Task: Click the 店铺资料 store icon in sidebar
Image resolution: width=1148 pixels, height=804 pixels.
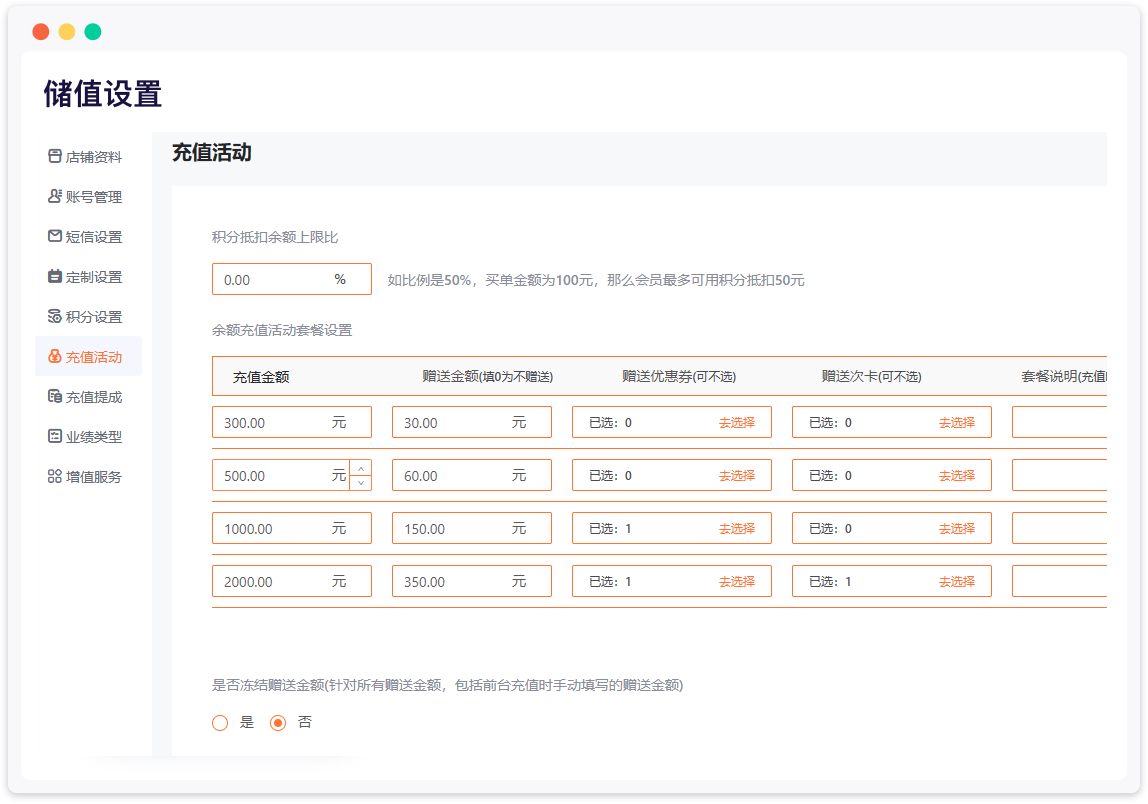Action: 55,157
